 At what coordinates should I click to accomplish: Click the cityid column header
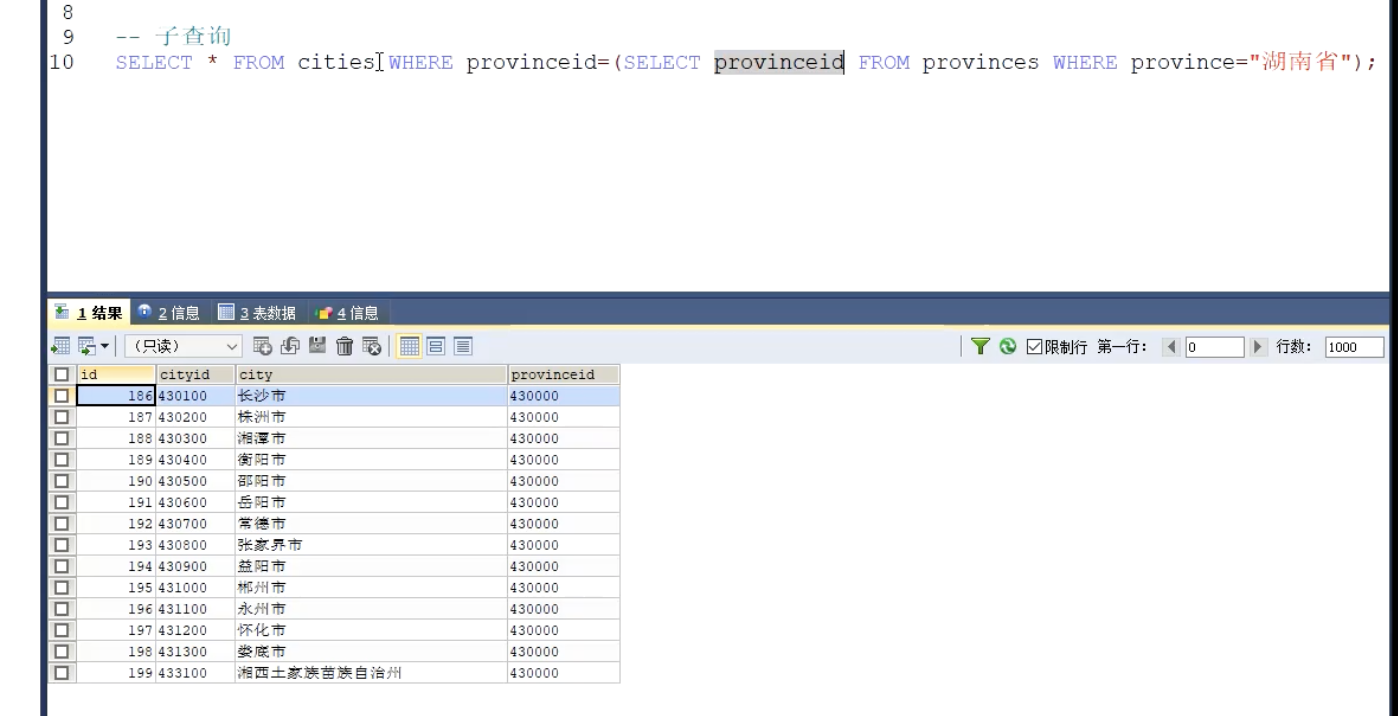click(x=195, y=375)
